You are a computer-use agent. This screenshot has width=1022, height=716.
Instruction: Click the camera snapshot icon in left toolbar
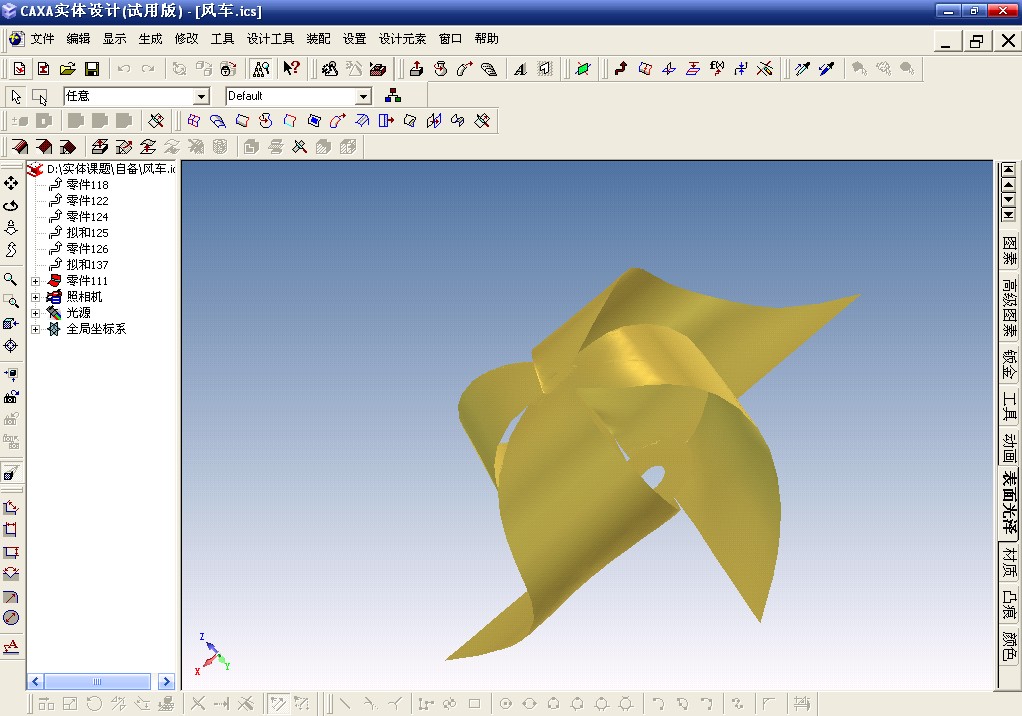(x=11, y=396)
